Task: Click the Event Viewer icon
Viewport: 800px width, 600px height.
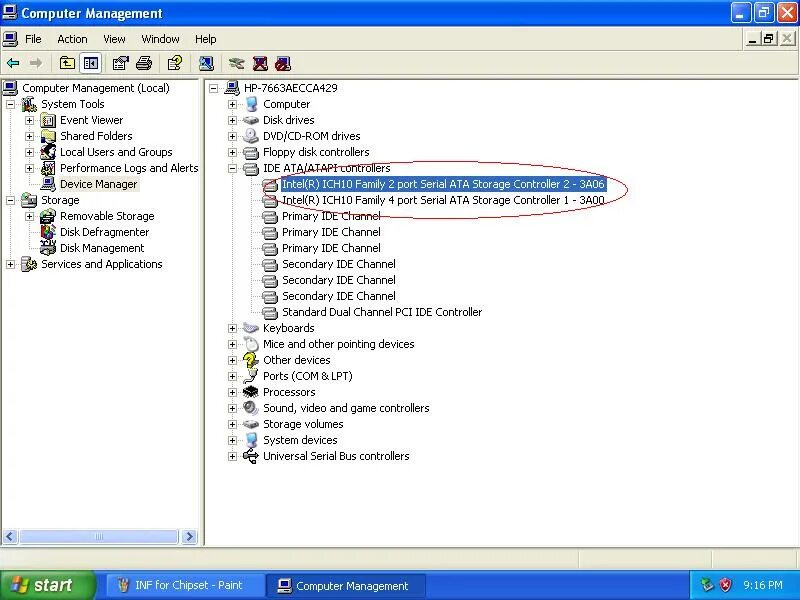Action: click(48, 120)
